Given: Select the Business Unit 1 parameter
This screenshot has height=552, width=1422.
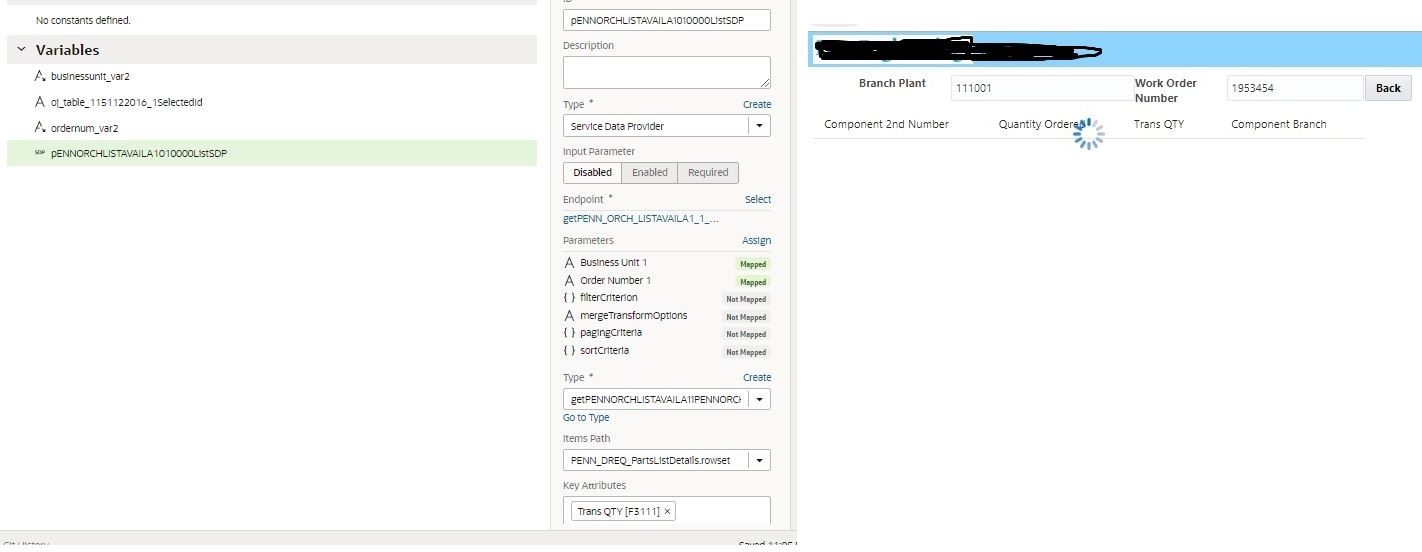Looking at the screenshot, I should [x=613, y=263].
